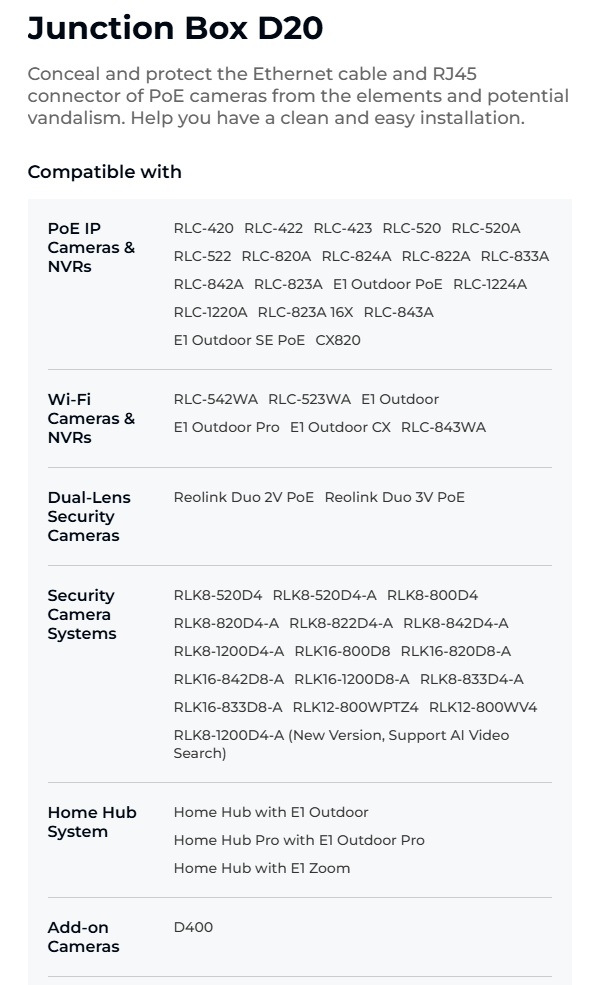Select the CX820 product link
600x985 pixels.
coord(338,340)
